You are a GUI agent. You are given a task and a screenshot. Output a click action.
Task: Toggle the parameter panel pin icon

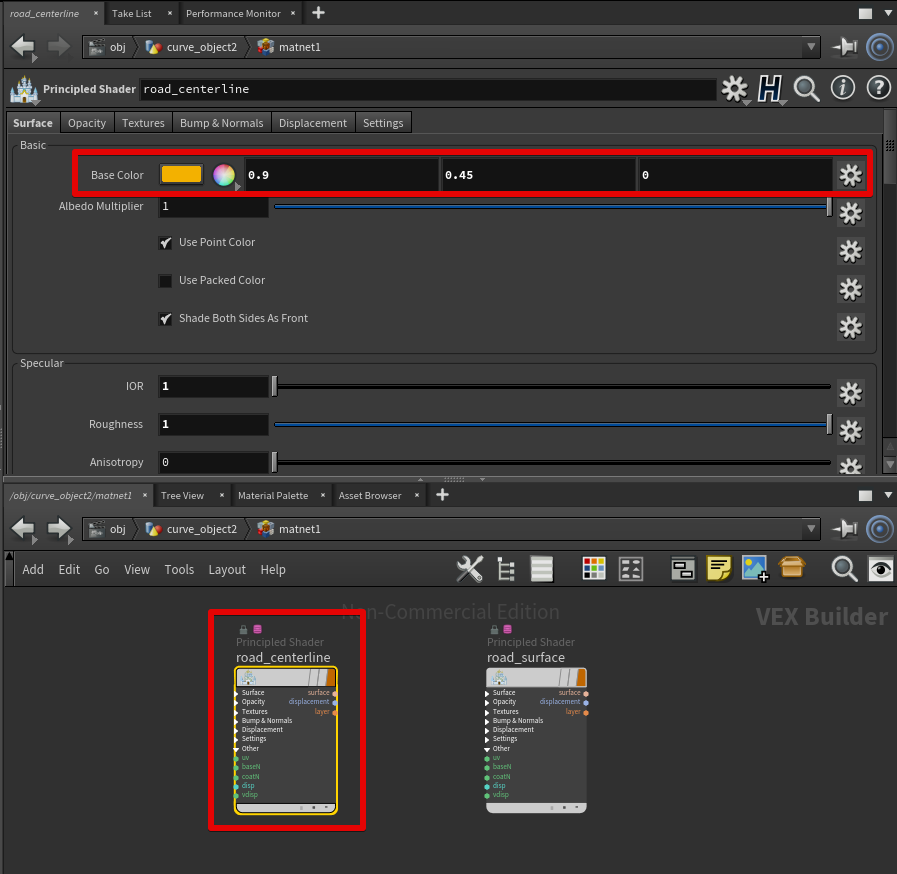coord(845,47)
